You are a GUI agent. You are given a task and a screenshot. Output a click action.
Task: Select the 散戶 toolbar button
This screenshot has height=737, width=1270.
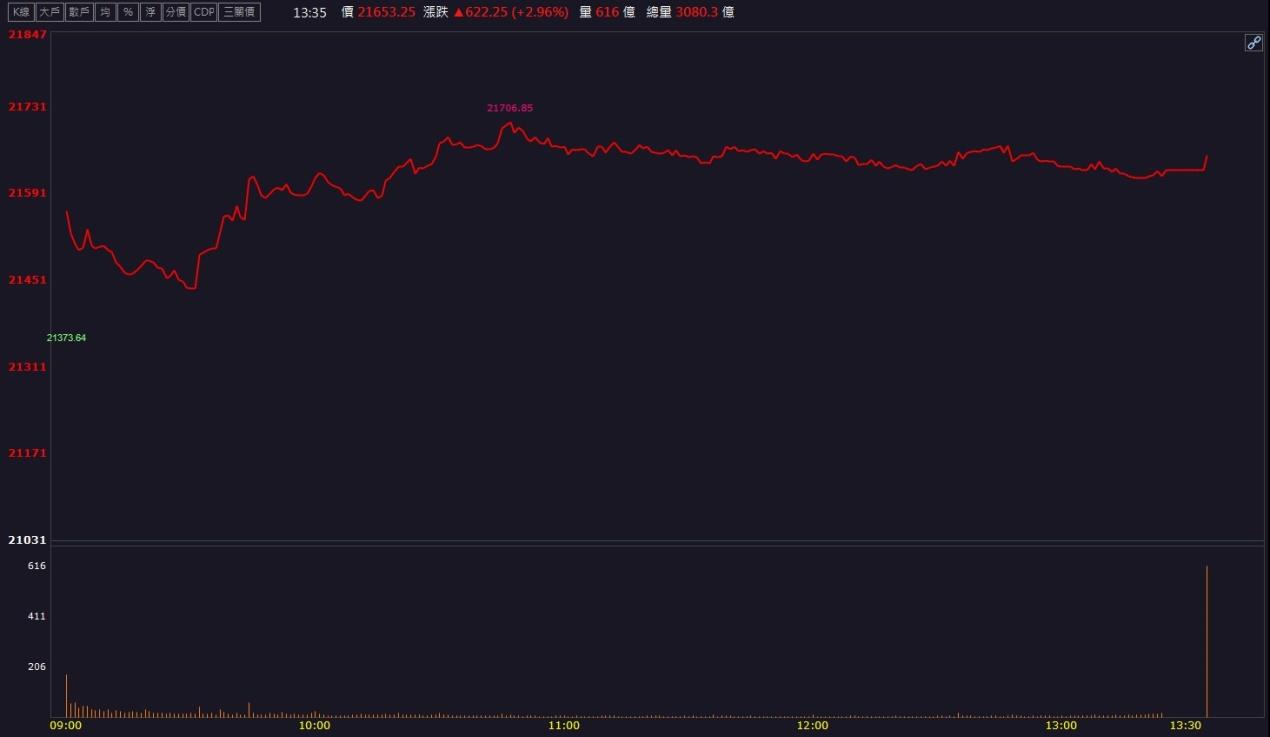coord(79,12)
